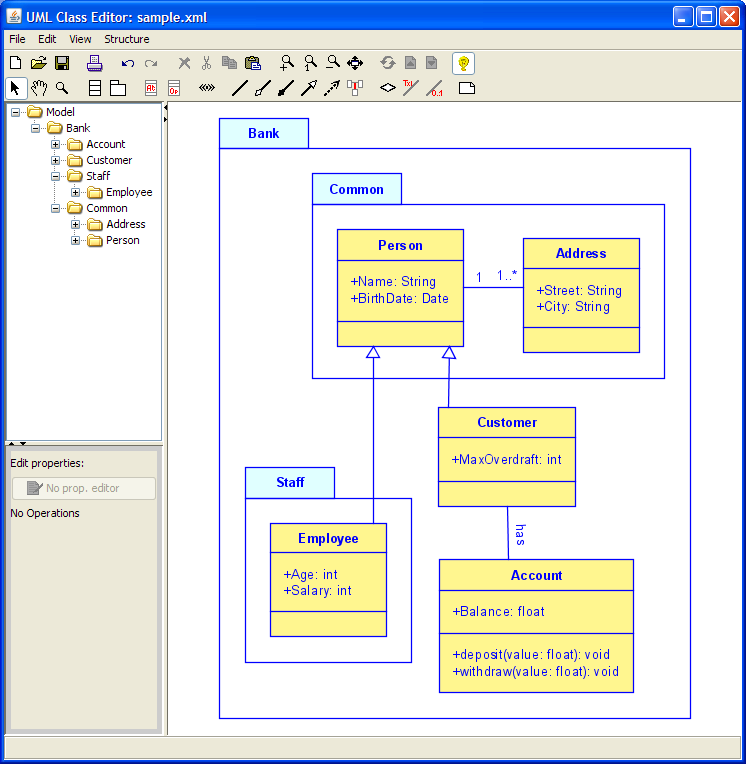Select the note shape tool

tap(466, 88)
